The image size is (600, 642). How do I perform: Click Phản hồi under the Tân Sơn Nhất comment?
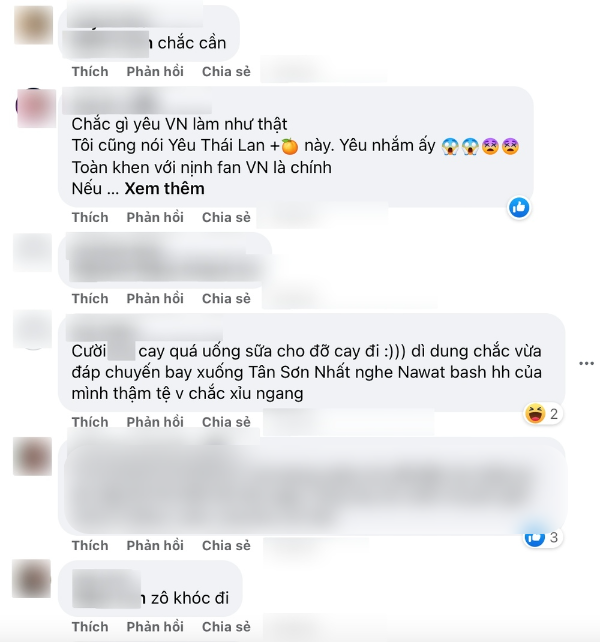pos(155,422)
